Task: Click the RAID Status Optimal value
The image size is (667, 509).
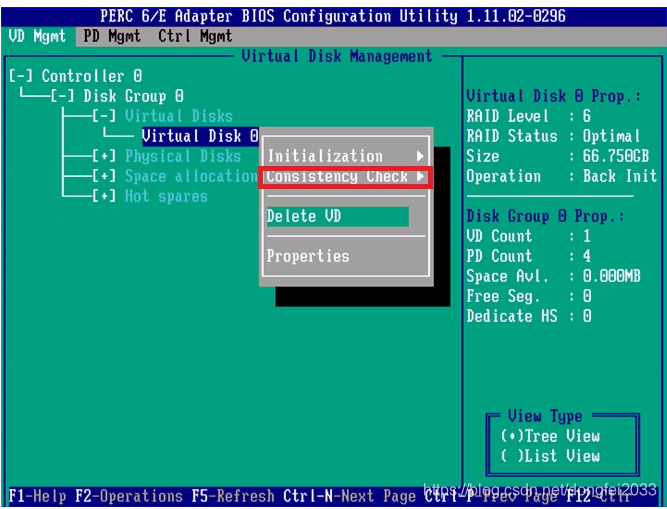Action: 611,136
